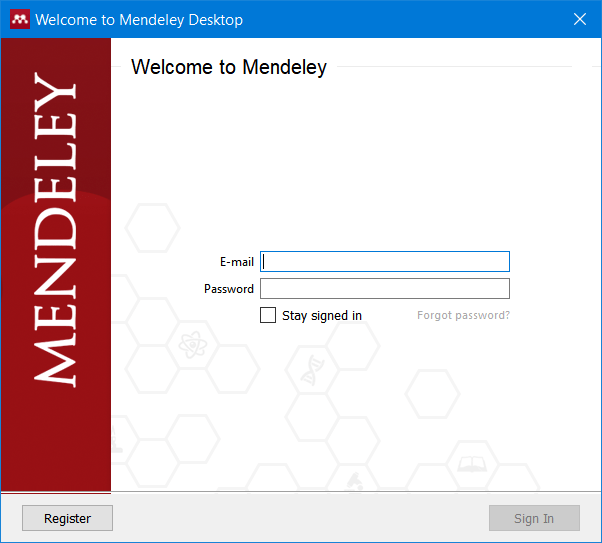
Task: Click the "Welcome to Mendeley" heading
Action: (x=229, y=67)
